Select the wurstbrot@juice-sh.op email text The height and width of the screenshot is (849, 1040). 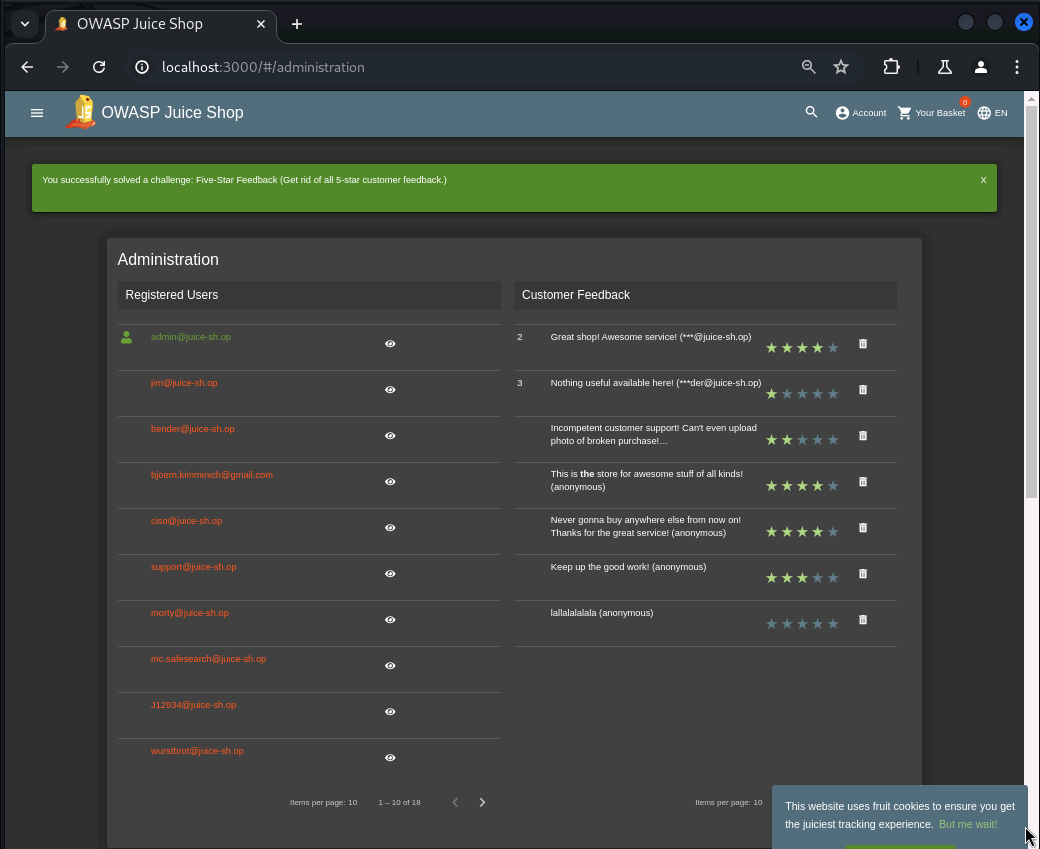(x=197, y=751)
